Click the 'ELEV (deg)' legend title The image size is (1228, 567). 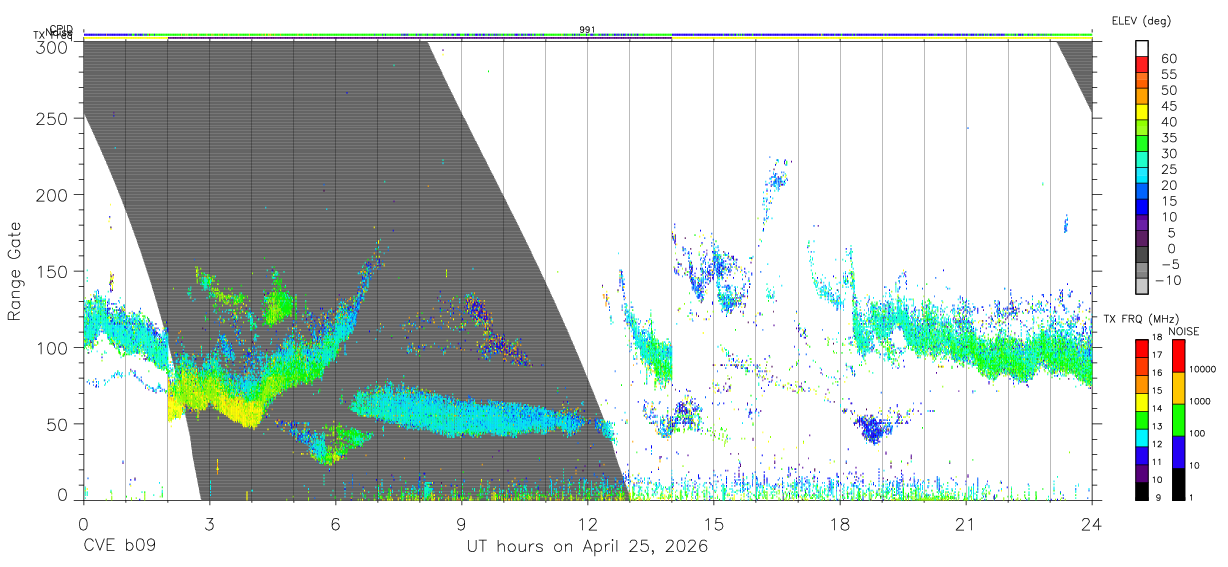tap(1141, 20)
